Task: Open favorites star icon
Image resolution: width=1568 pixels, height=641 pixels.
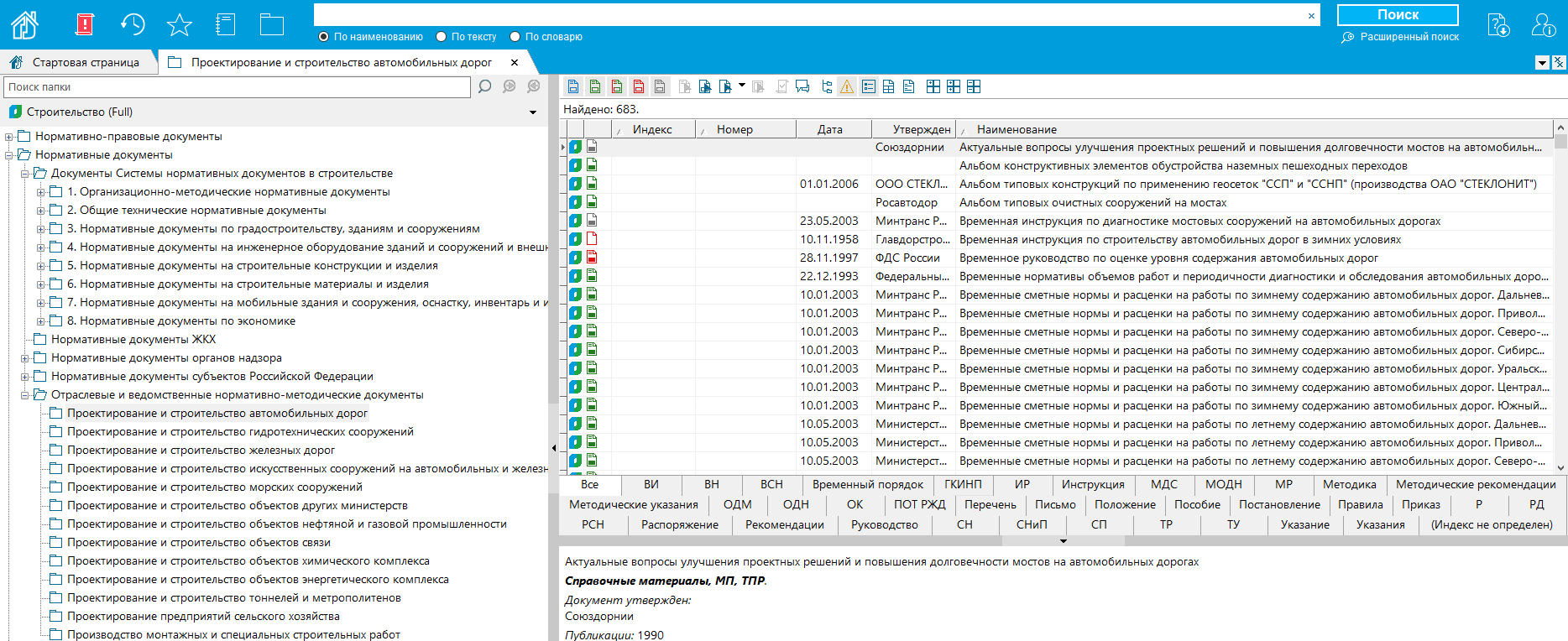Action: (180, 24)
